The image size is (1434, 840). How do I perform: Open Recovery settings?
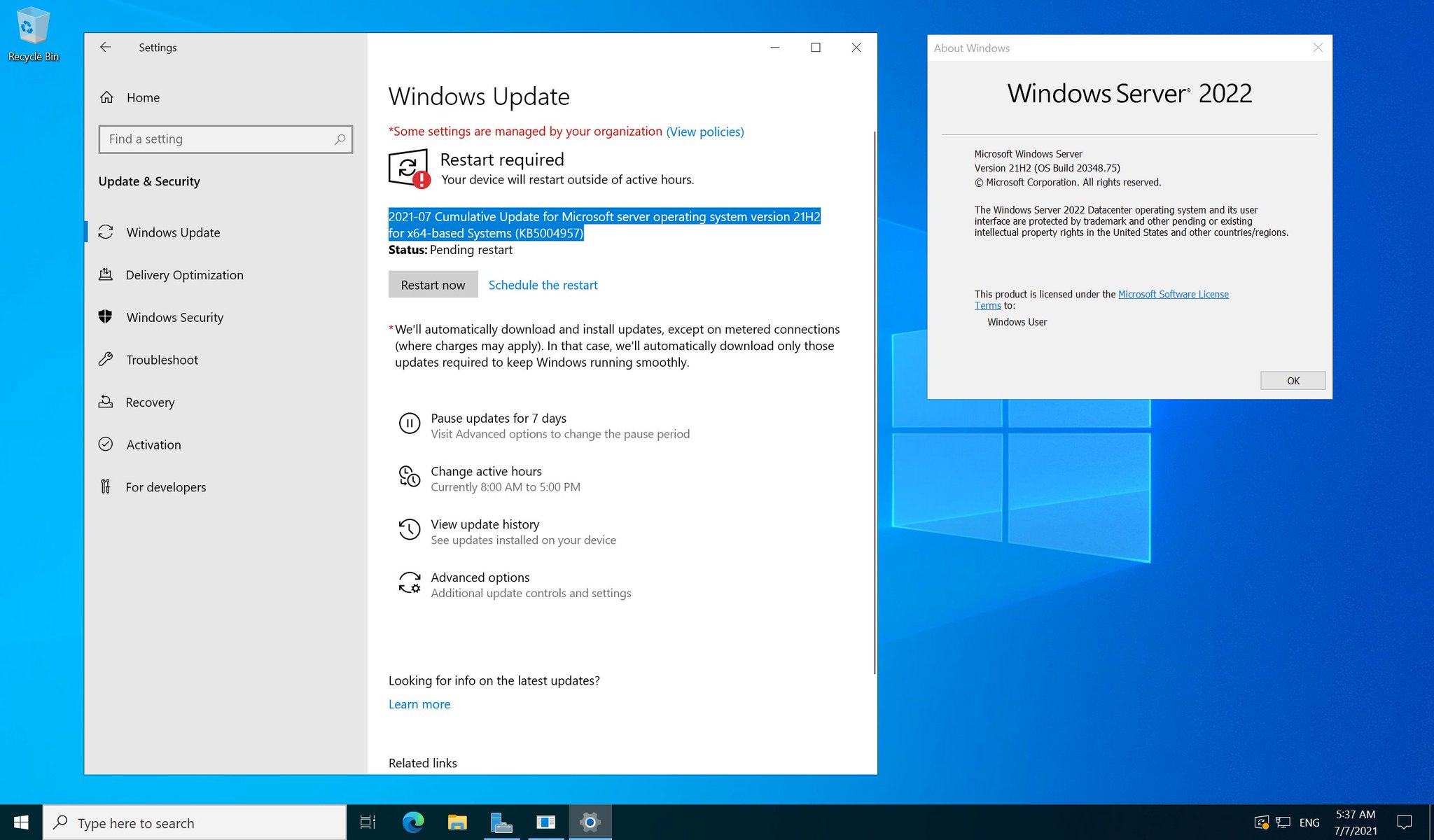click(x=150, y=402)
